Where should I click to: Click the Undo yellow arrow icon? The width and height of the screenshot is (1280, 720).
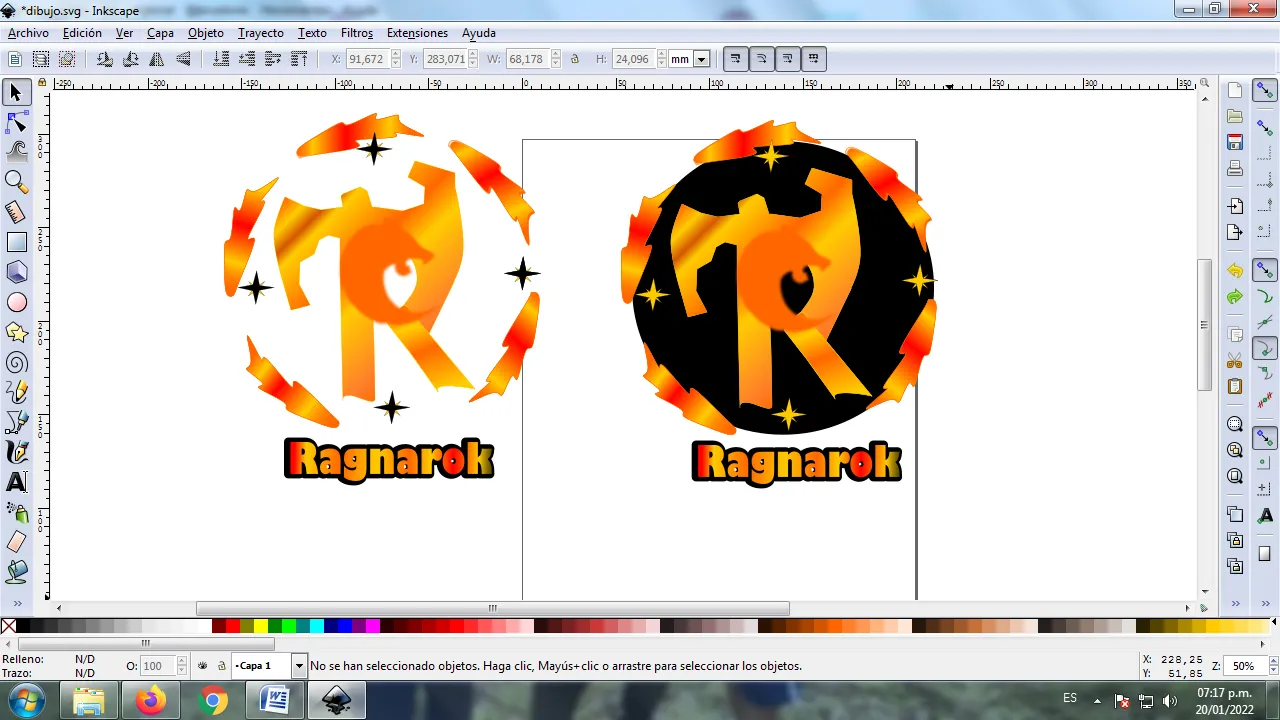(1235, 271)
